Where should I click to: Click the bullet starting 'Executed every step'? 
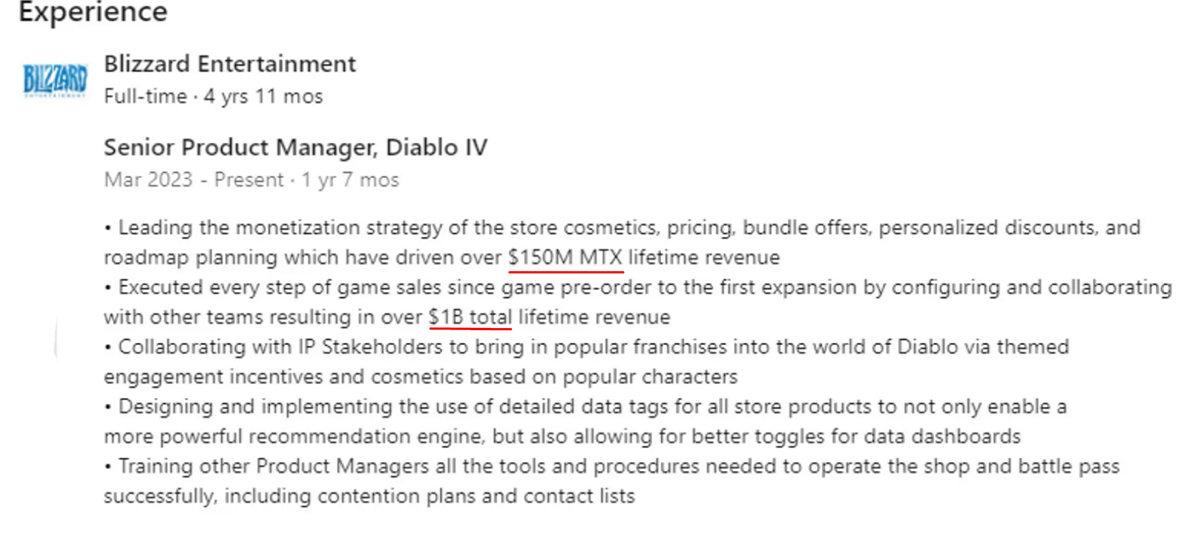[x=400, y=288]
